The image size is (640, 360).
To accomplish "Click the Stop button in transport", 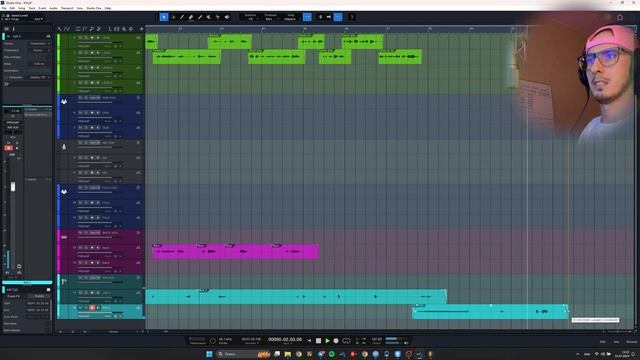I will pyautogui.click(x=318, y=340).
